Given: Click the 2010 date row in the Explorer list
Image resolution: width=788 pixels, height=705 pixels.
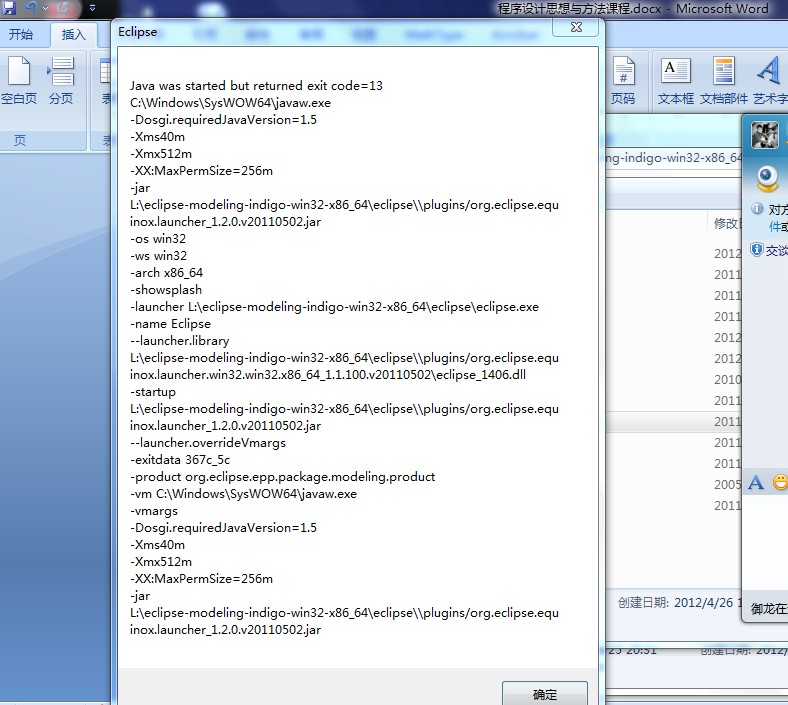Looking at the screenshot, I should (x=727, y=379).
